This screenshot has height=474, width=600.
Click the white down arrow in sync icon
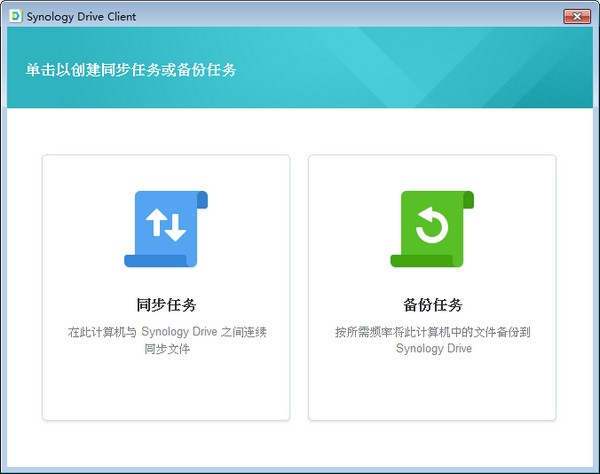[x=176, y=228]
